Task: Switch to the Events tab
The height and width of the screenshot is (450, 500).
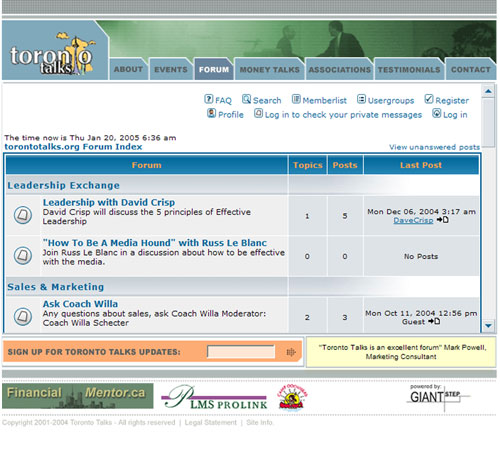Action: click(171, 69)
